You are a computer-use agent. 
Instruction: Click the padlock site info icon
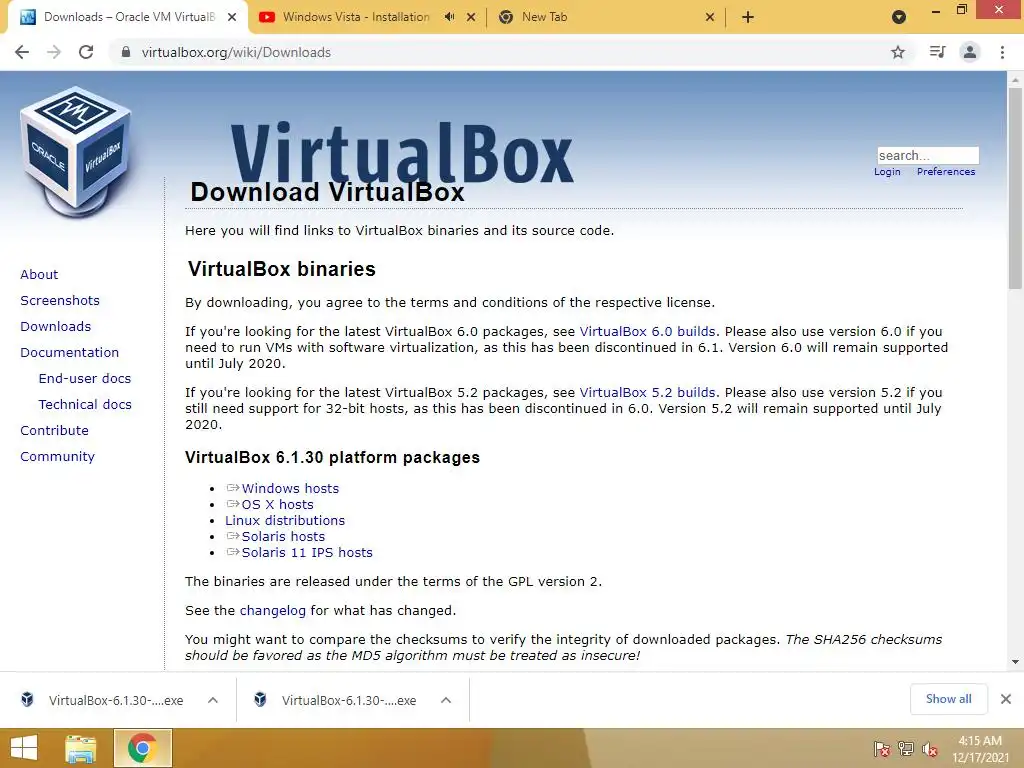coord(125,52)
